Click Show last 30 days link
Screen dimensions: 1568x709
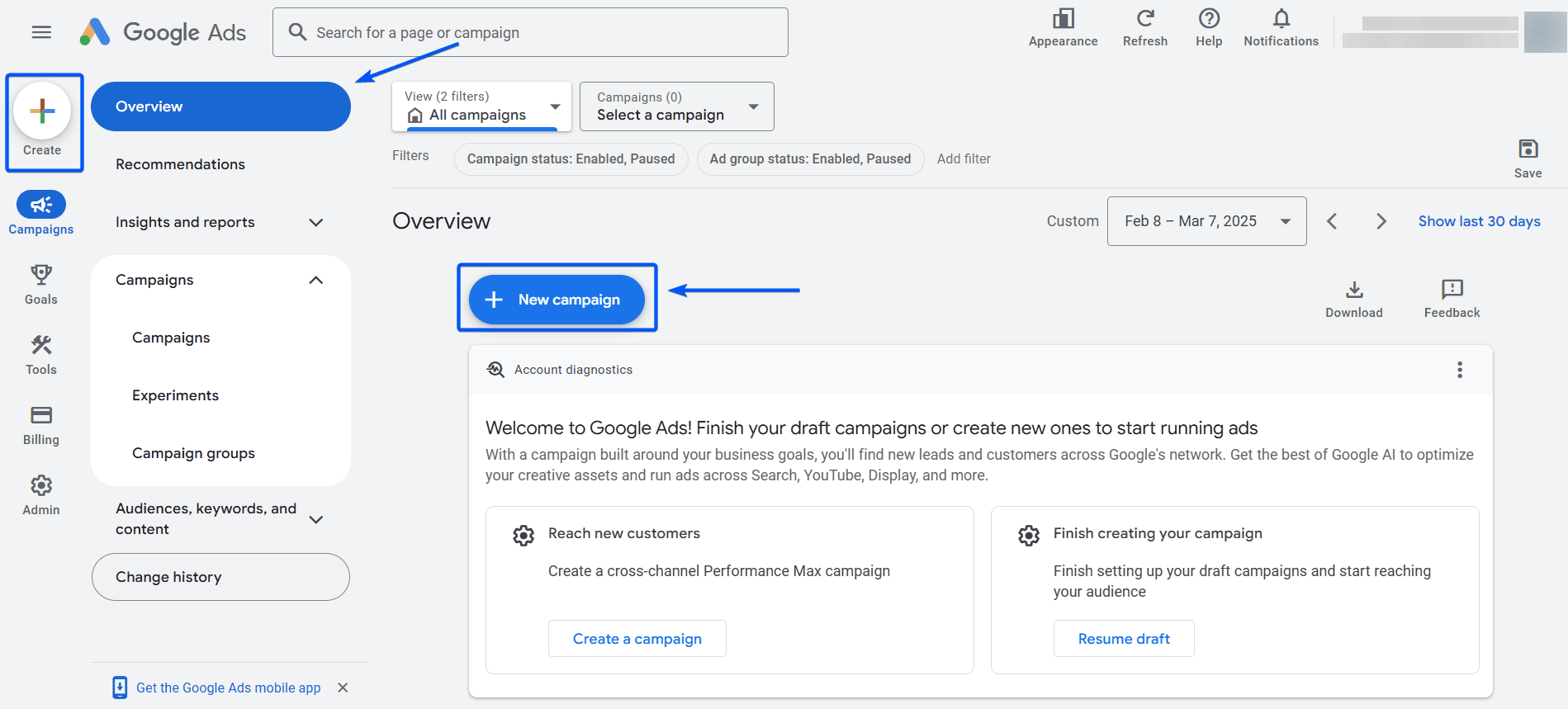[1479, 221]
